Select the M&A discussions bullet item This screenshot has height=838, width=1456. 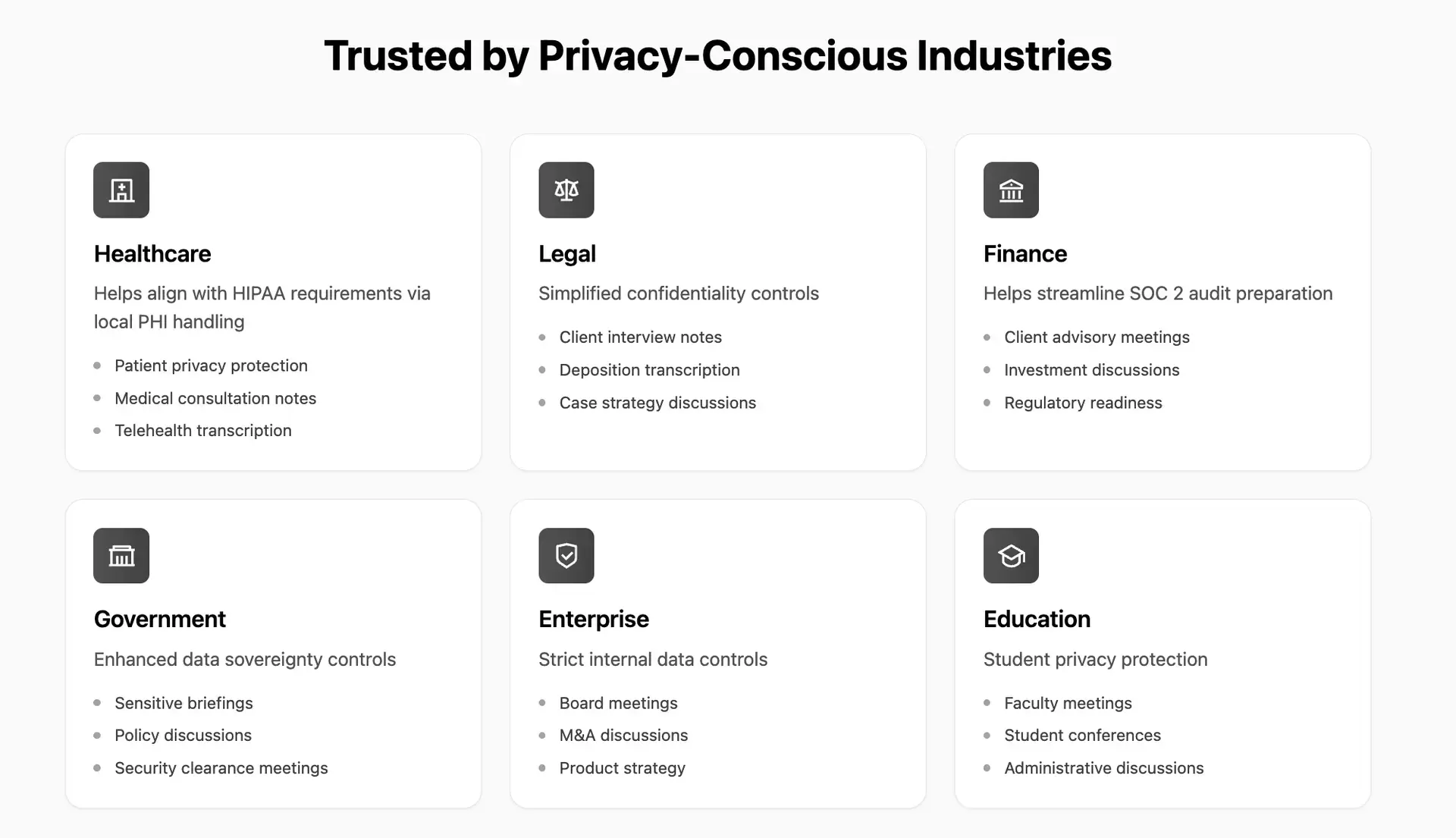coord(623,736)
